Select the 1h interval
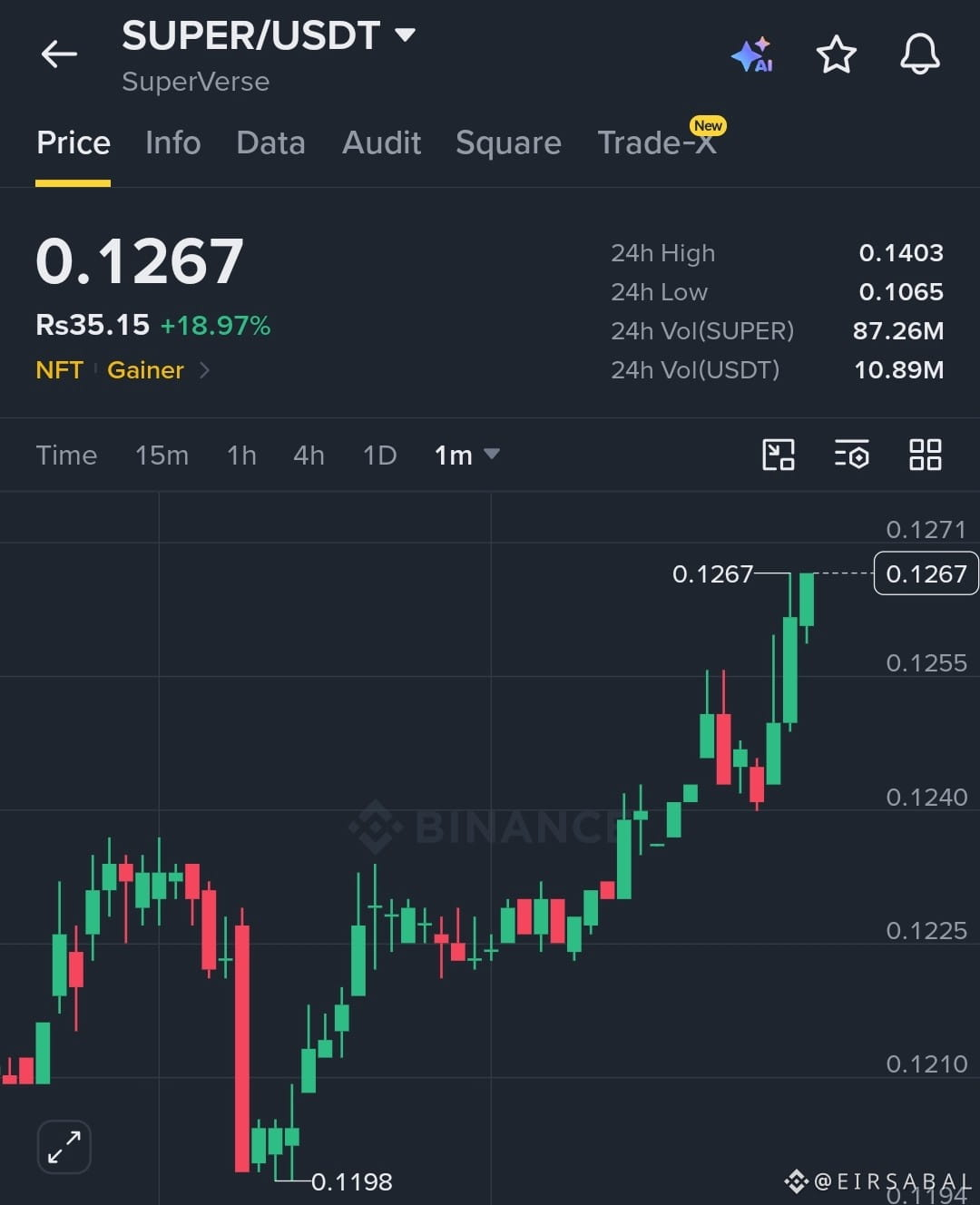 [x=241, y=455]
